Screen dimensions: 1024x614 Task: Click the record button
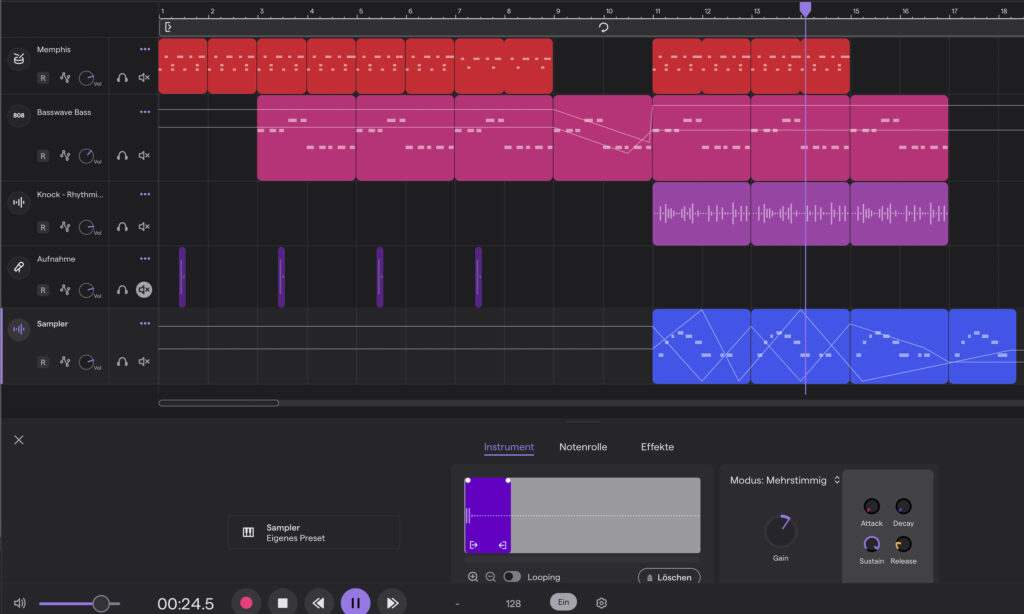tap(246, 603)
